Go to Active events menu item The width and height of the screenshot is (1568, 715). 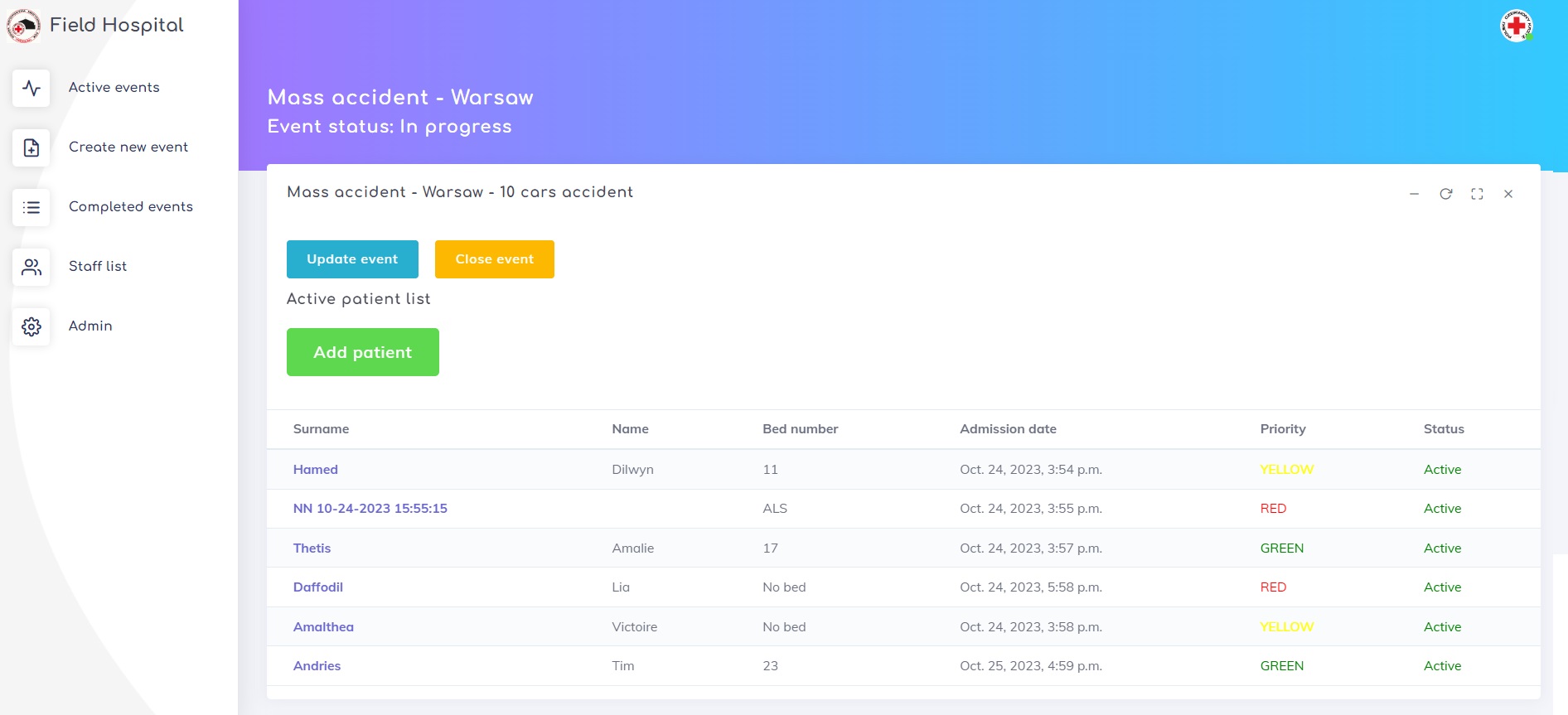114,88
